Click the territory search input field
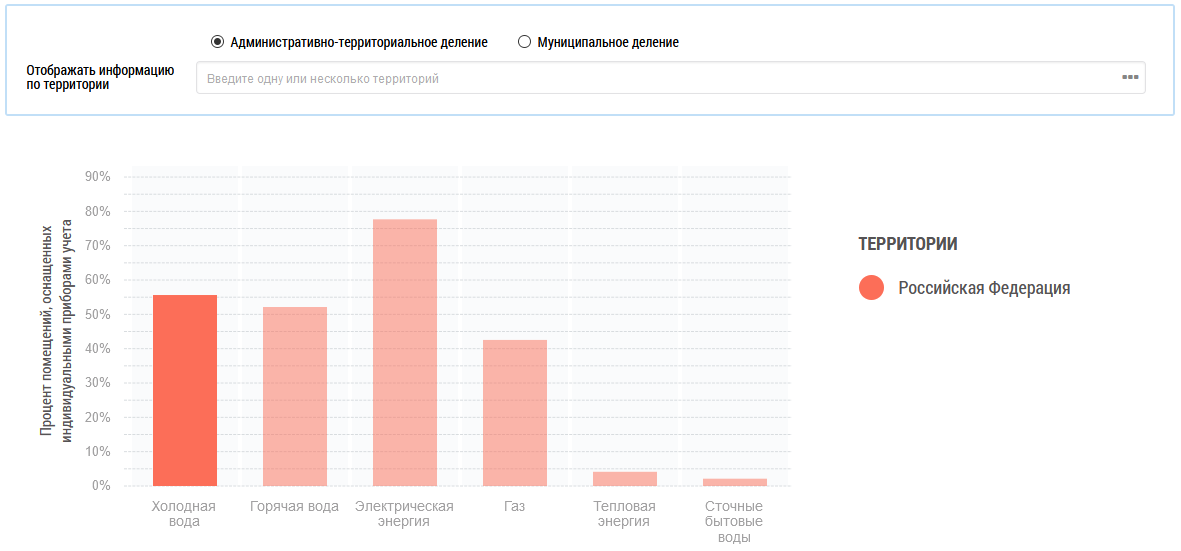 tap(650, 78)
